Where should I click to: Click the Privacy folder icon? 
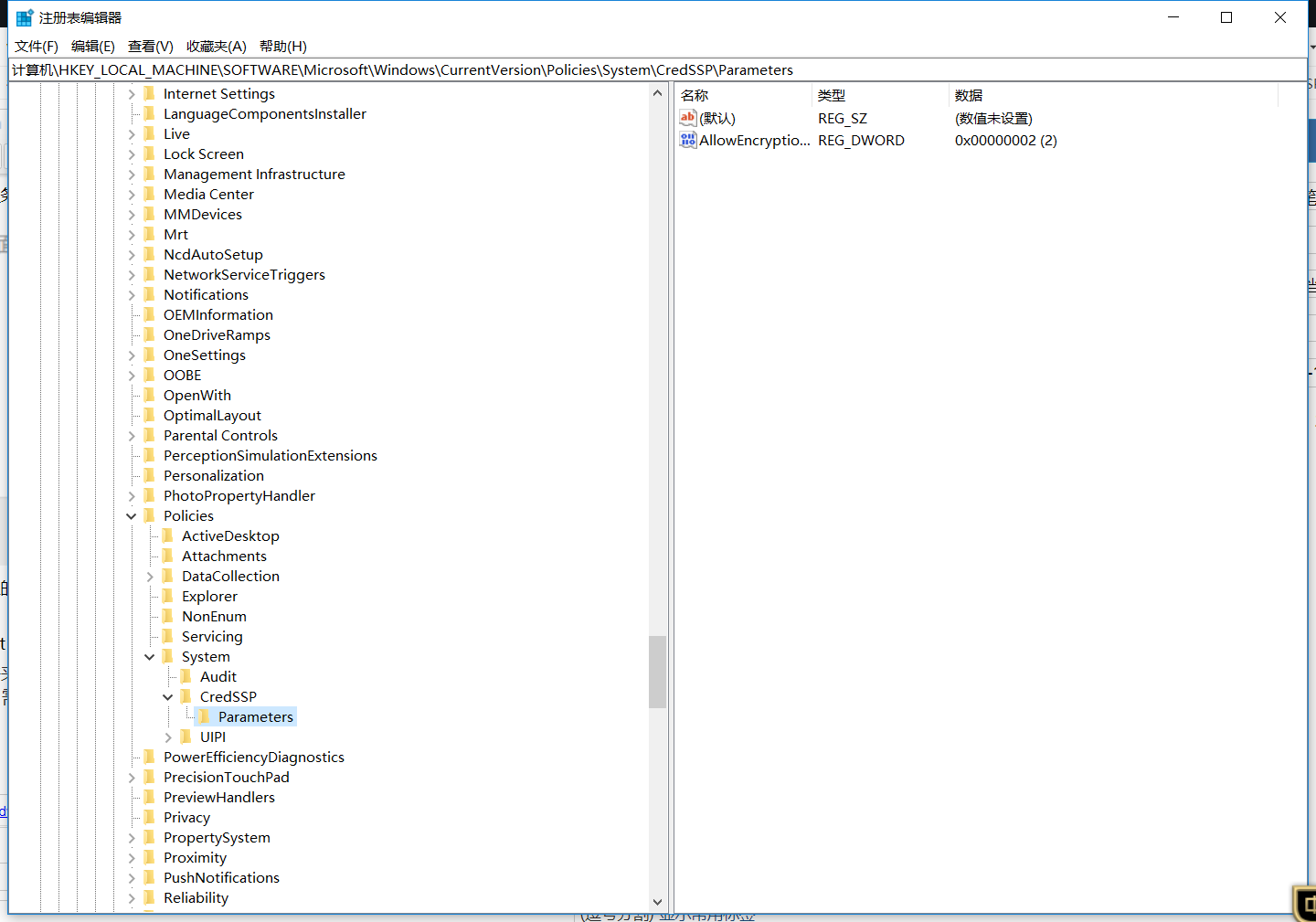[150, 817]
